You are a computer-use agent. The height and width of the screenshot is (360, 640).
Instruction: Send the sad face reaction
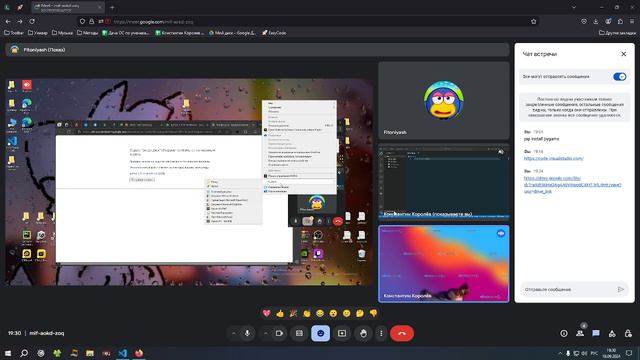pyautogui.click(x=347, y=313)
